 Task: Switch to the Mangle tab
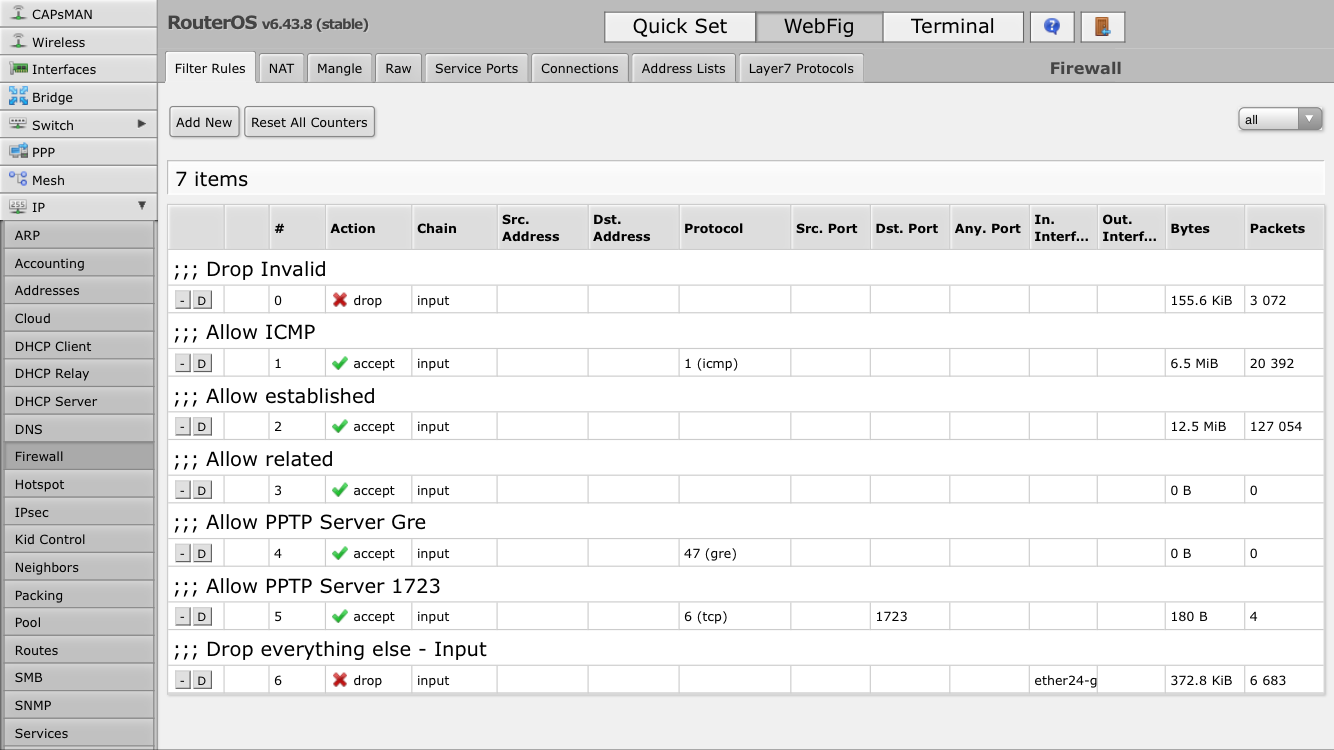[x=339, y=68]
